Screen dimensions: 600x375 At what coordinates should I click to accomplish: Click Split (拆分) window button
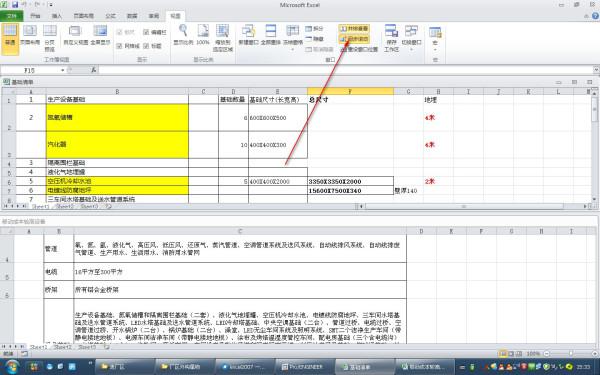point(315,29)
